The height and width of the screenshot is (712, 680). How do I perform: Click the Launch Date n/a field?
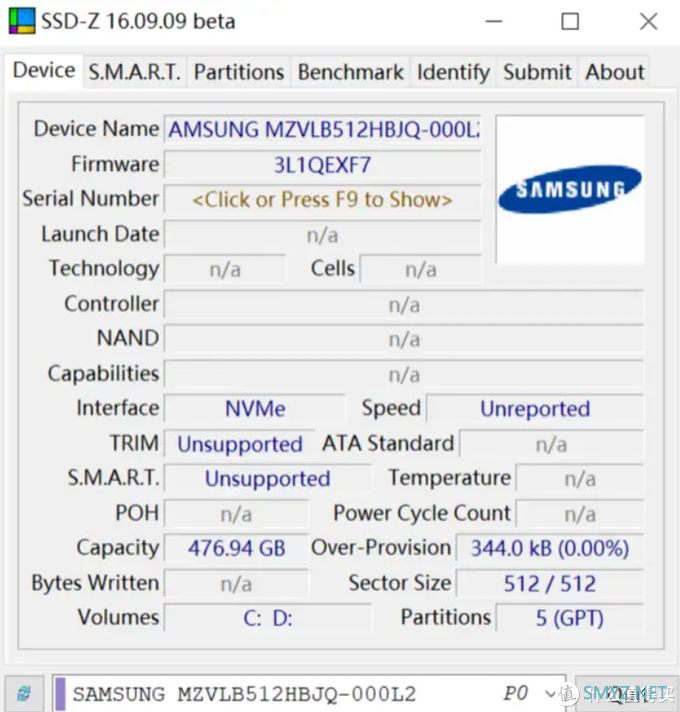322,235
